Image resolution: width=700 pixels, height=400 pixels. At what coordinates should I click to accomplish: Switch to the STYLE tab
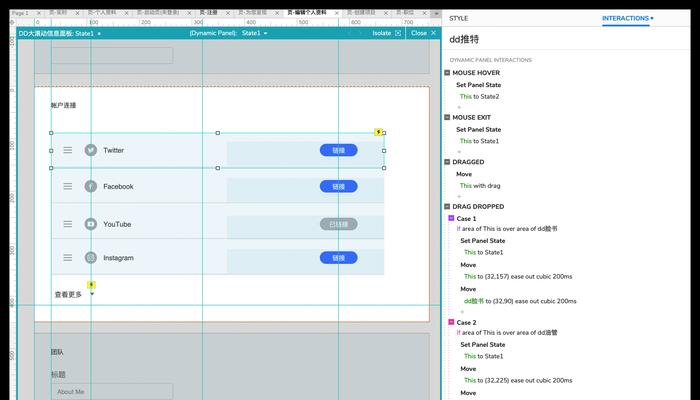point(458,18)
